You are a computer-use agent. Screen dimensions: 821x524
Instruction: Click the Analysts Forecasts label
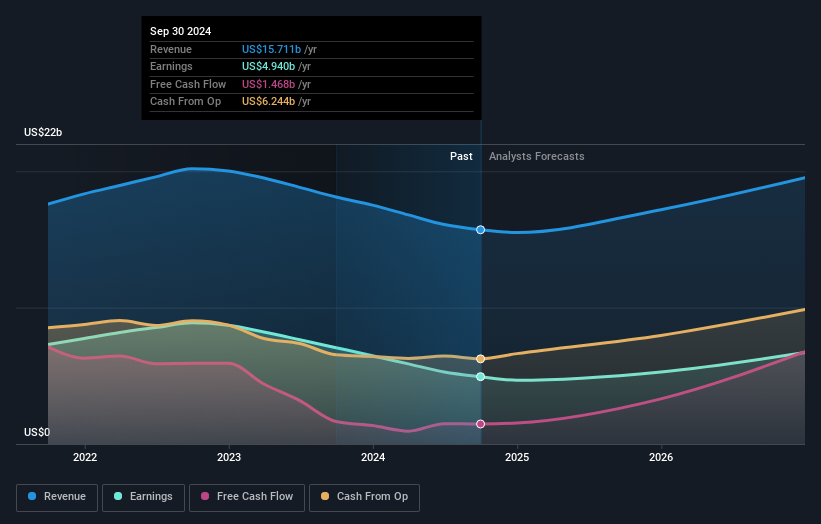tap(537, 156)
